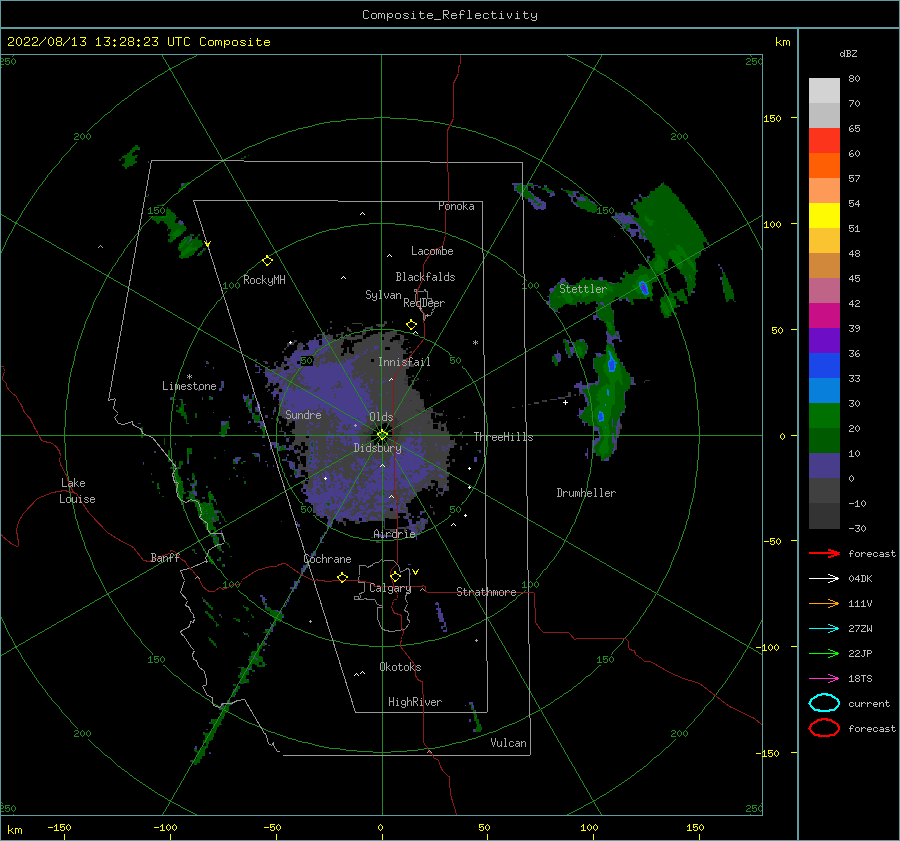Click the green 30 dBZ color swatch

coord(824,416)
